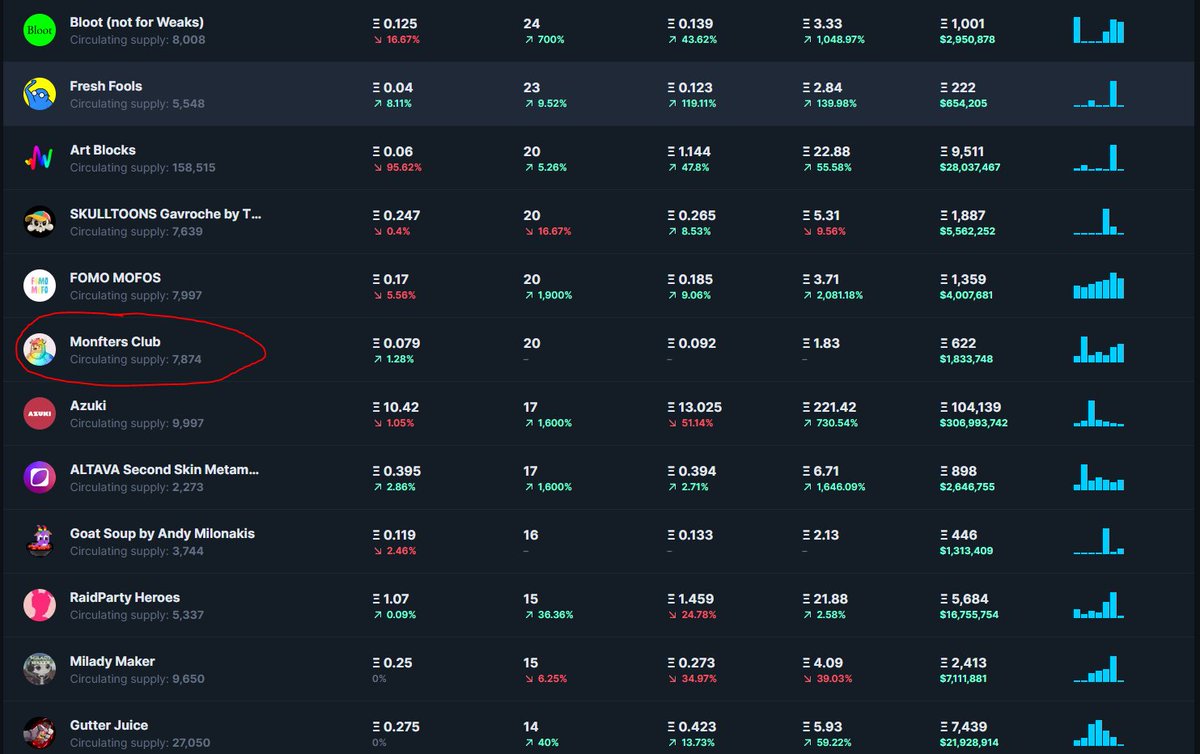
Task: Select Gutter Juice market cap $21,928,914
Action: coord(970,743)
